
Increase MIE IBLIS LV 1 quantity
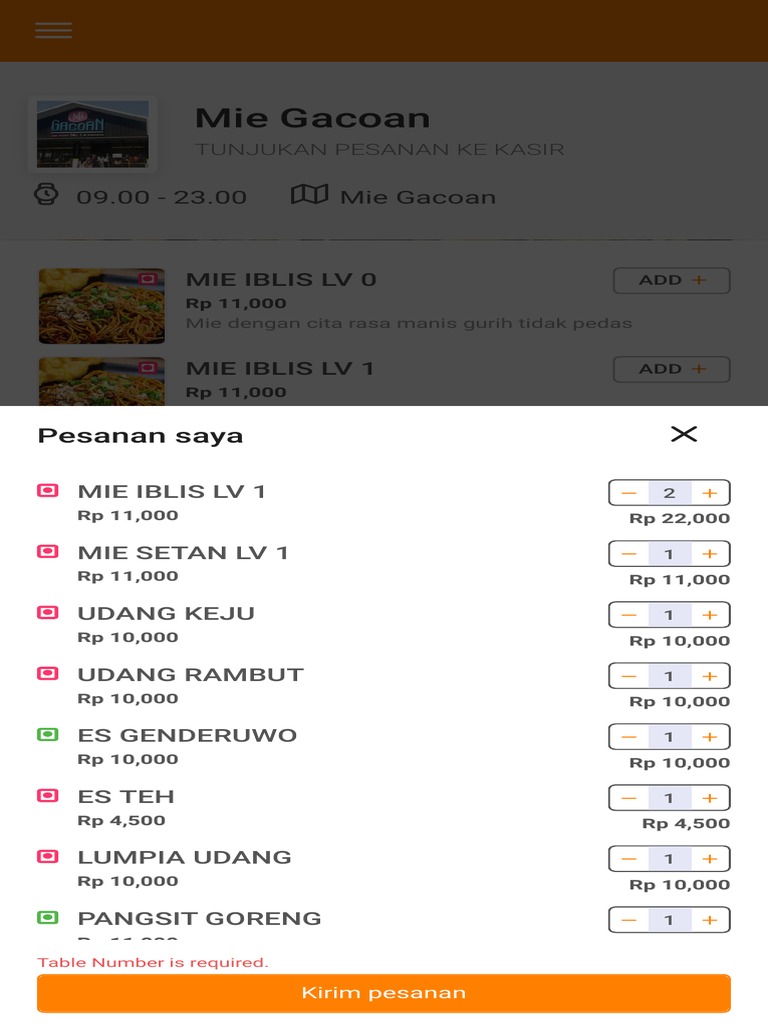point(709,493)
